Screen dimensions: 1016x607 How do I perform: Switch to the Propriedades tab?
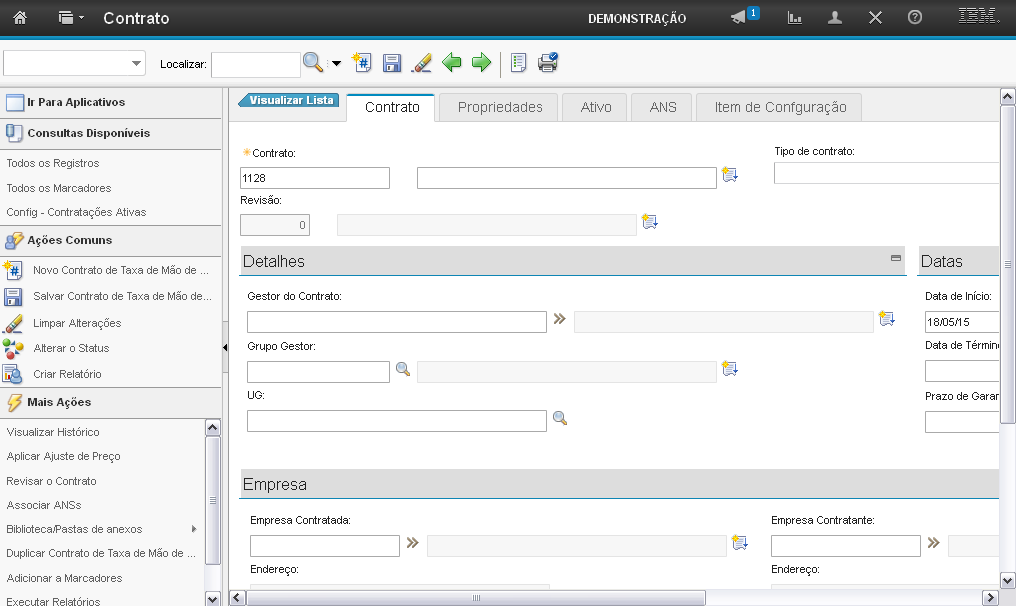[x=500, y=107]
